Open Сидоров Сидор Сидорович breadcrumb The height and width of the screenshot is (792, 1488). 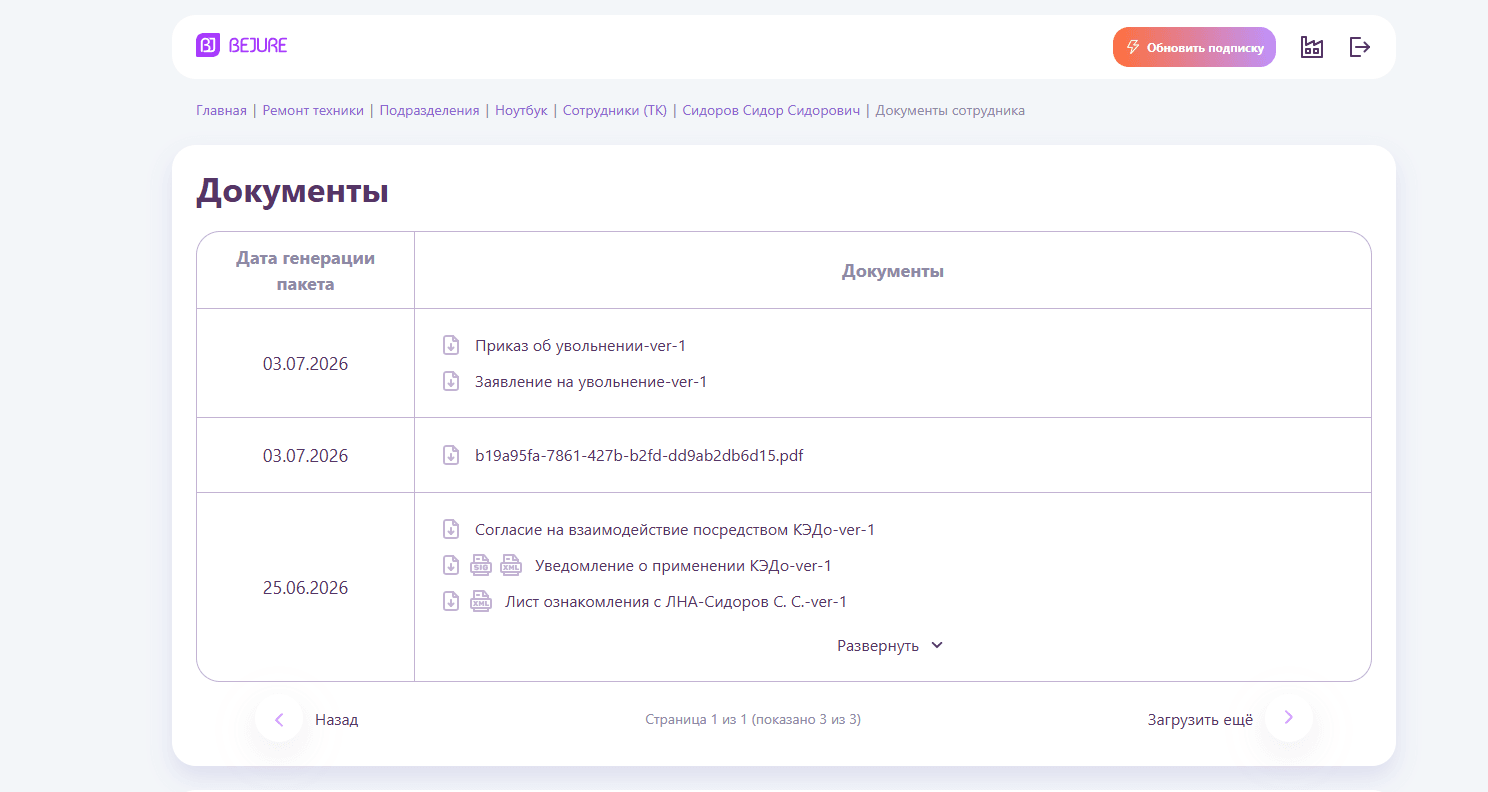click(771, 110)
